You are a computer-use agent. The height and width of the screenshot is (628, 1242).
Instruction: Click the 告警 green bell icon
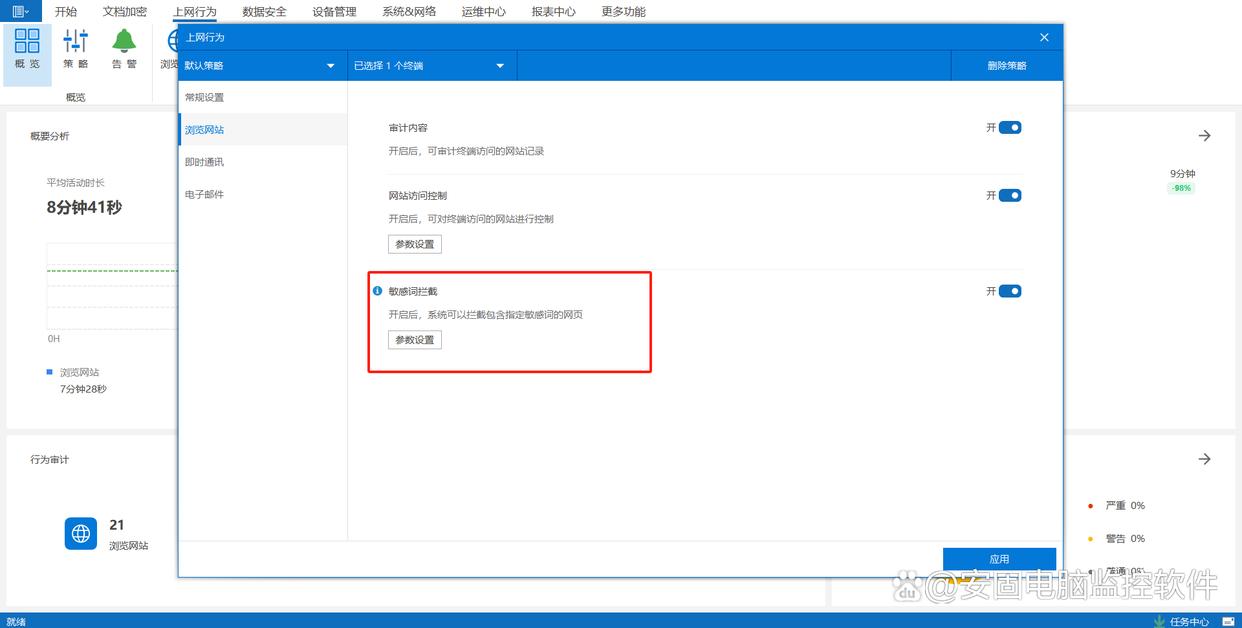click(x=124, y=42)
